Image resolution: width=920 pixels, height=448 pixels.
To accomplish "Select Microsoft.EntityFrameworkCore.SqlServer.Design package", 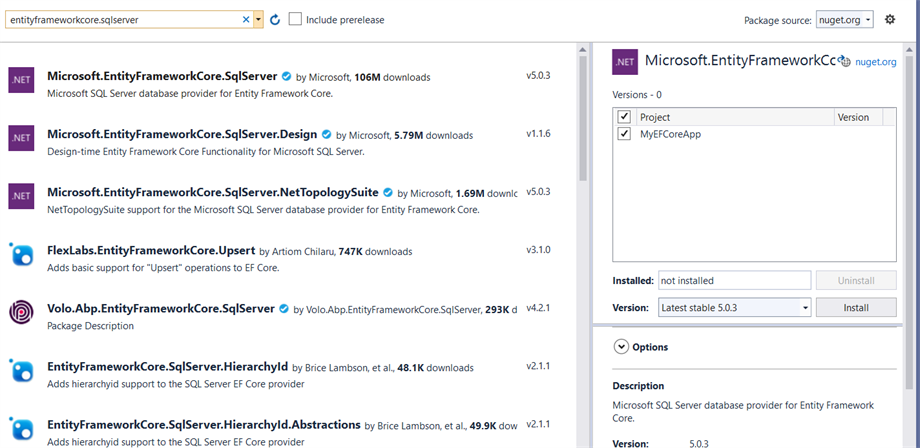I will pos(182,135).
